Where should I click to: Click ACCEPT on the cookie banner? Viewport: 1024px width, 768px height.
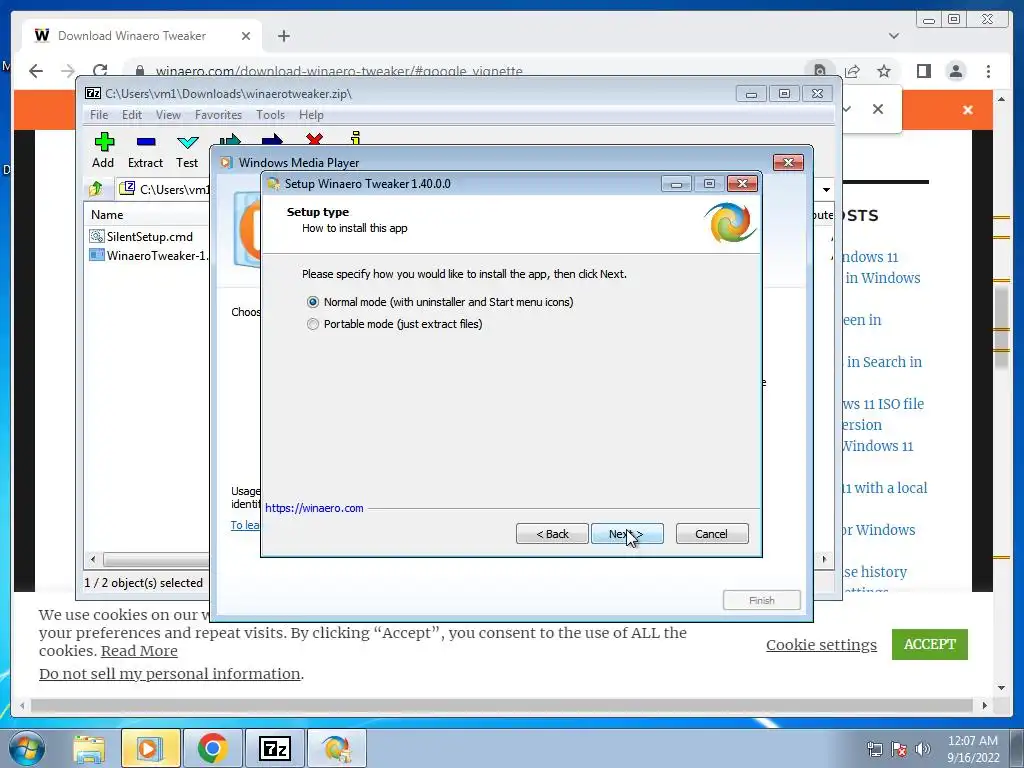tap(929, 644)
